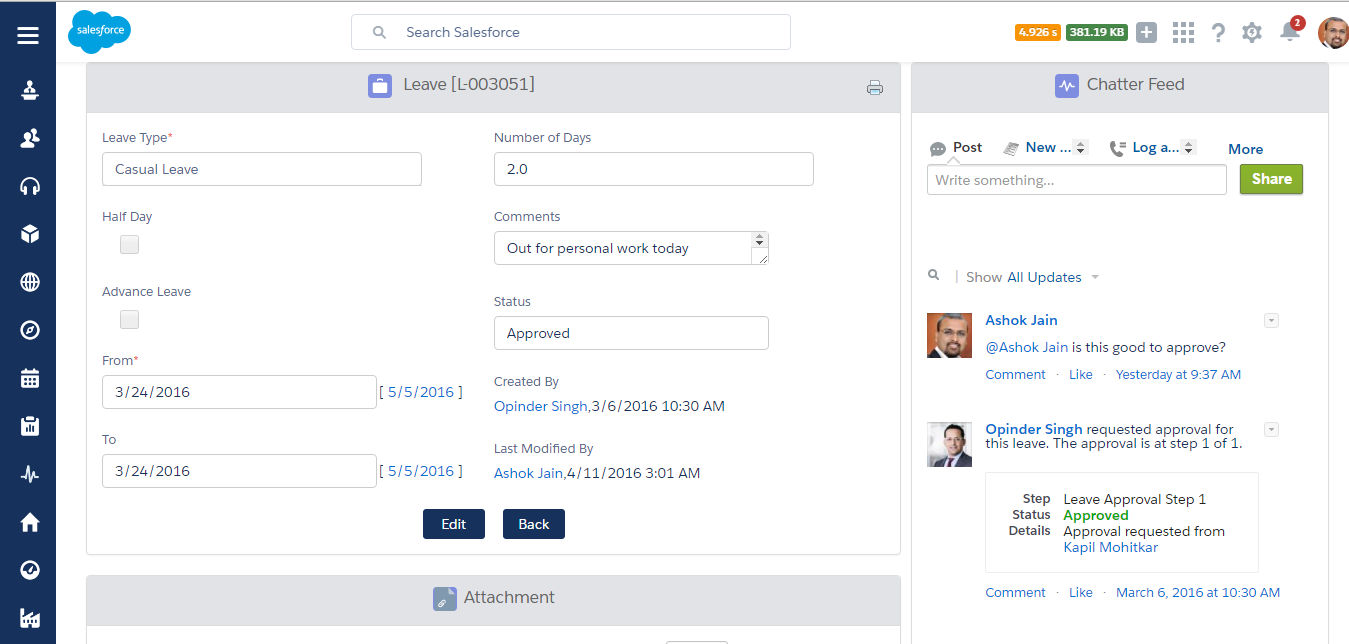The image size is (1349, 644).
Task: Open the hamburger navigation menu
Action: (28, 36)
